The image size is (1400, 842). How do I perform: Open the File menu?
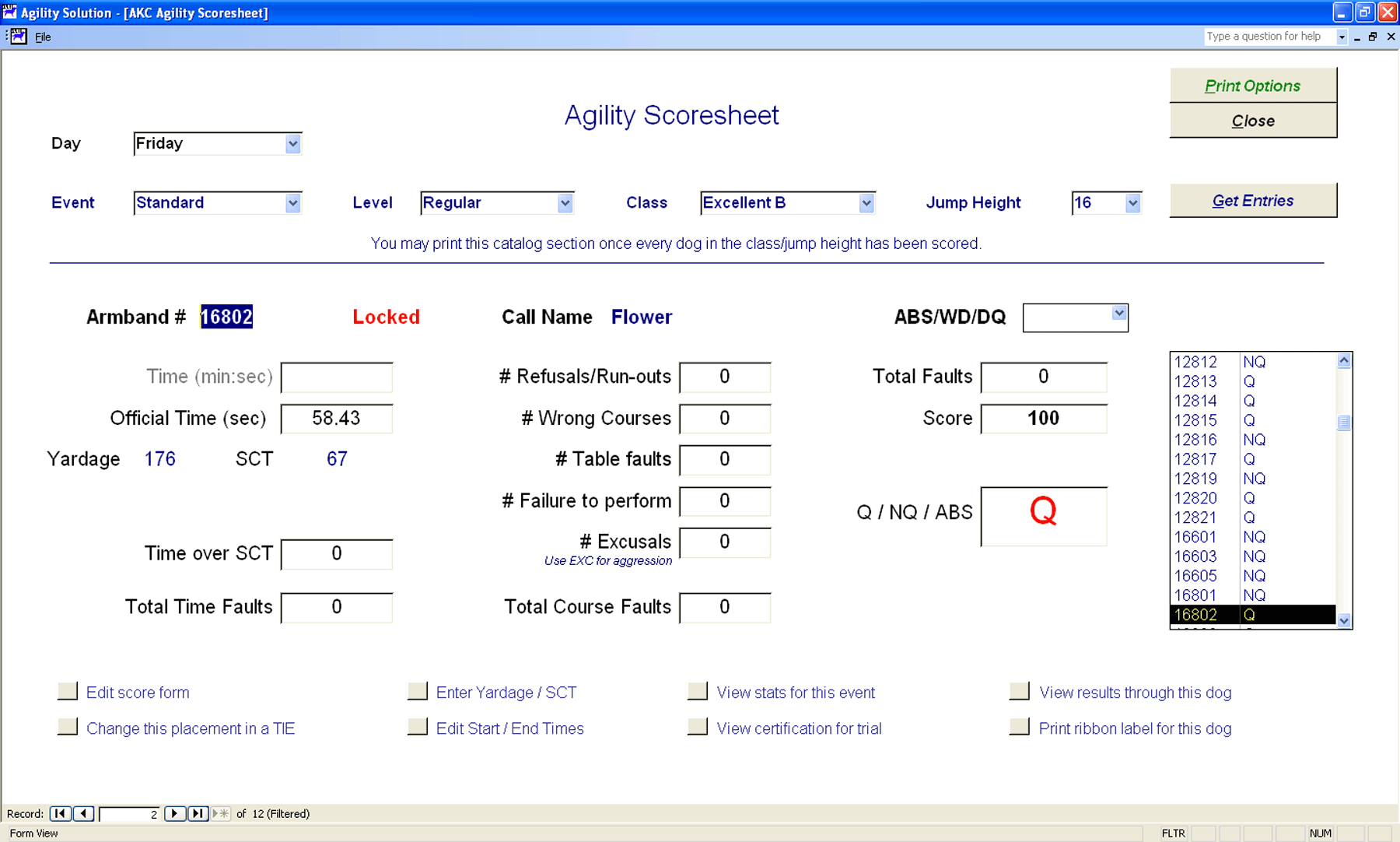coord(43,37)
